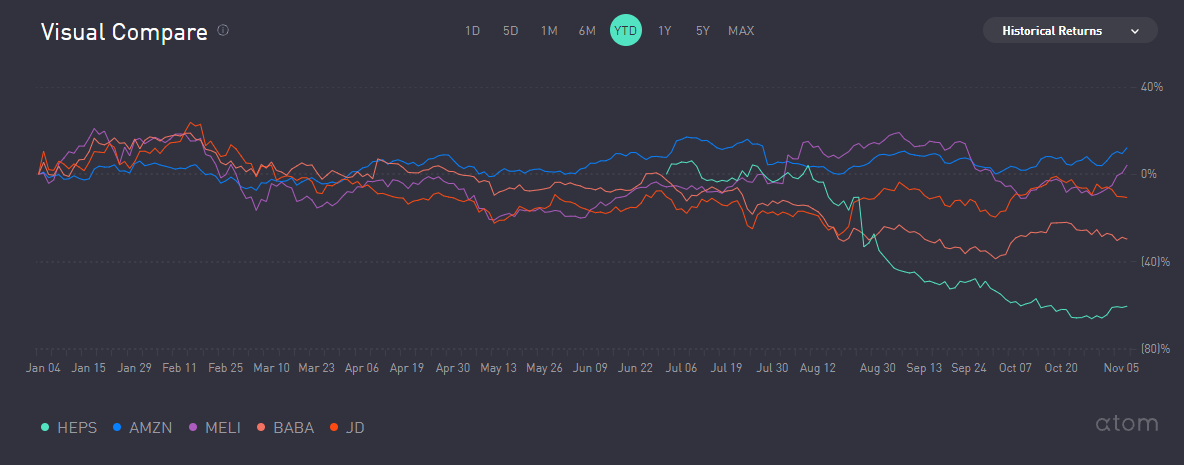The image size is (1184, 465).
Task: Click the Oct 20 date label
Action: tap(1060, 368)
